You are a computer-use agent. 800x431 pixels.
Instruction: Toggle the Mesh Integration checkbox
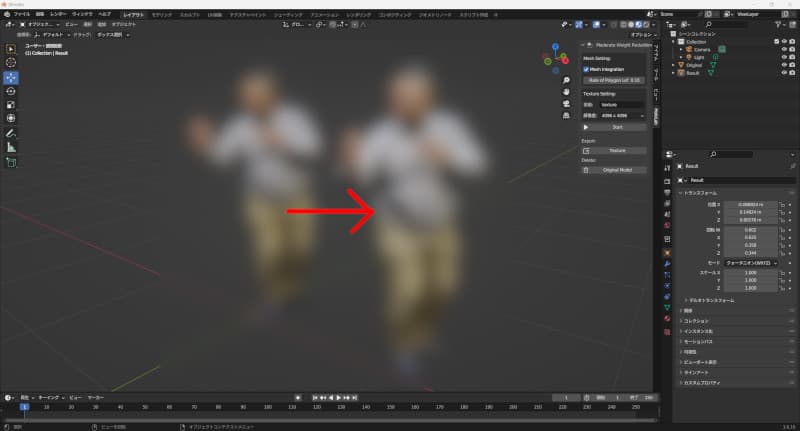(586, 69)
